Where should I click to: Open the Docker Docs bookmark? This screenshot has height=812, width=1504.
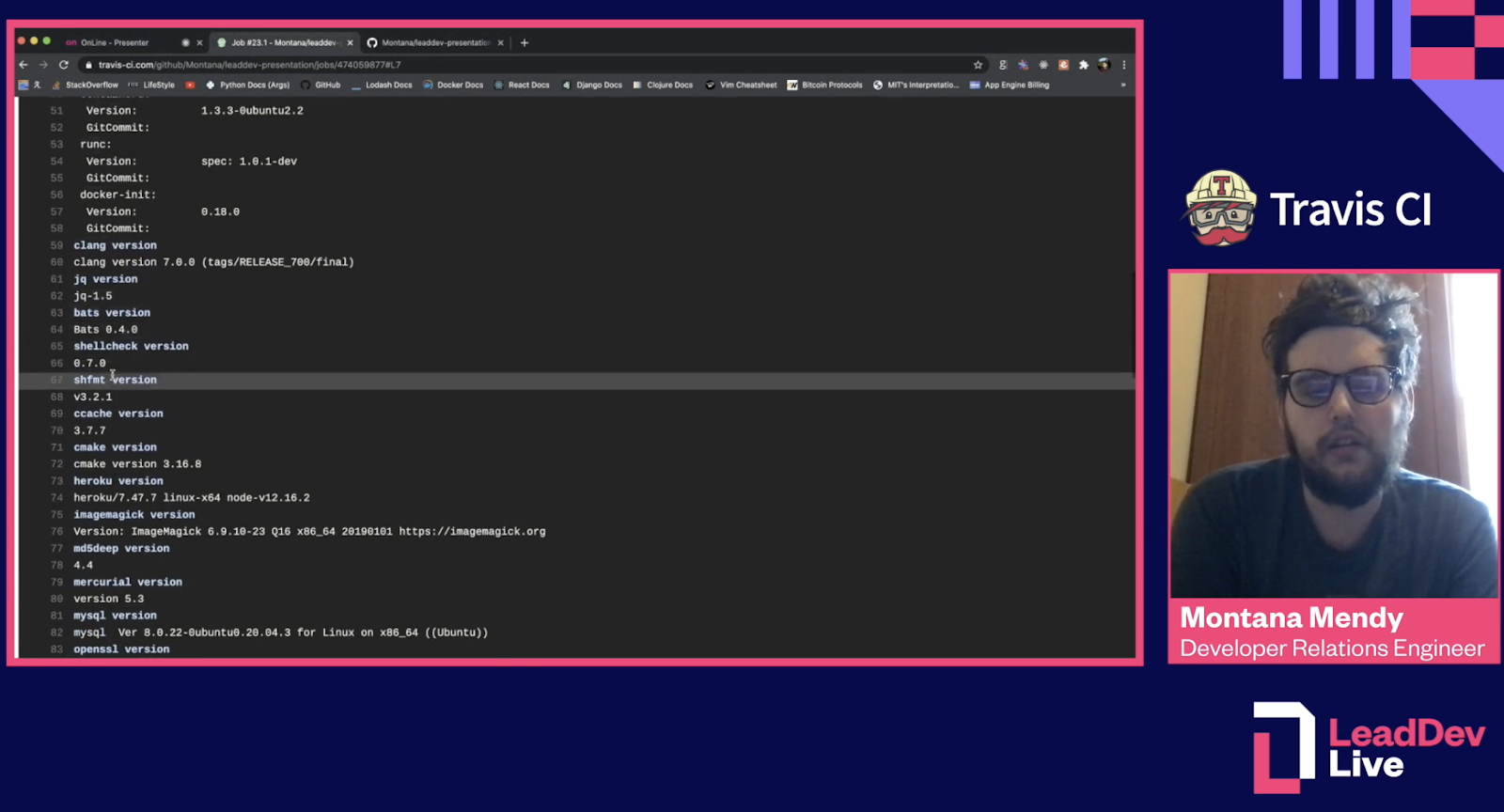(453, 85)
